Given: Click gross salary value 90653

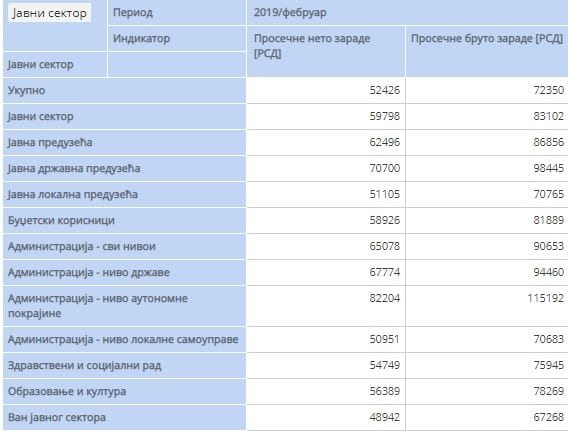Looking at the screenshot, I should click(548, 246).
